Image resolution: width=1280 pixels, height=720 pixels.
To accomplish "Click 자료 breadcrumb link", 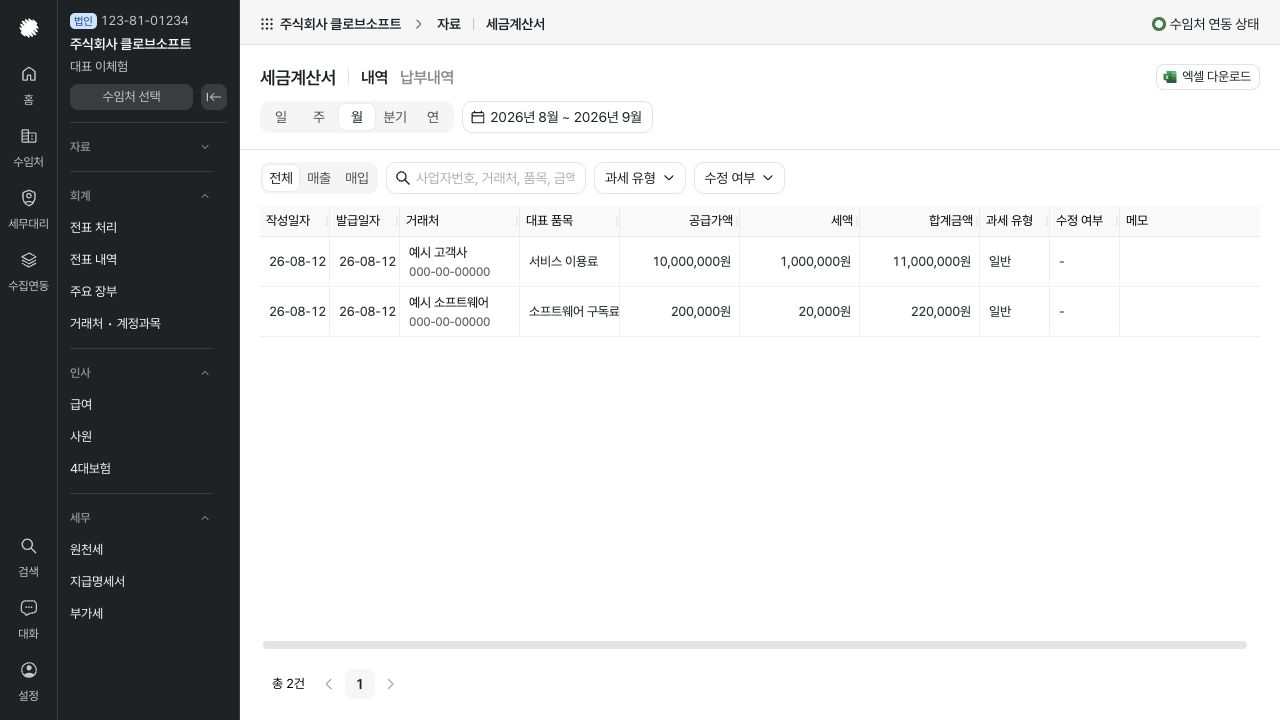I will 448,24.
